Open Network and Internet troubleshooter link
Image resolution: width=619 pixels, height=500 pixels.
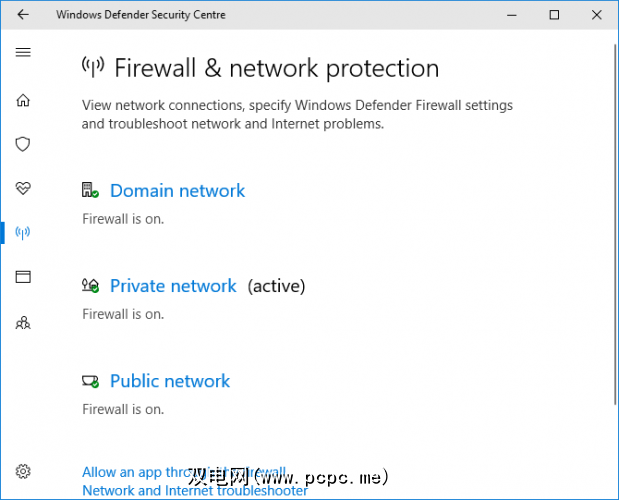pyautogui.click(x=195, y=490)
